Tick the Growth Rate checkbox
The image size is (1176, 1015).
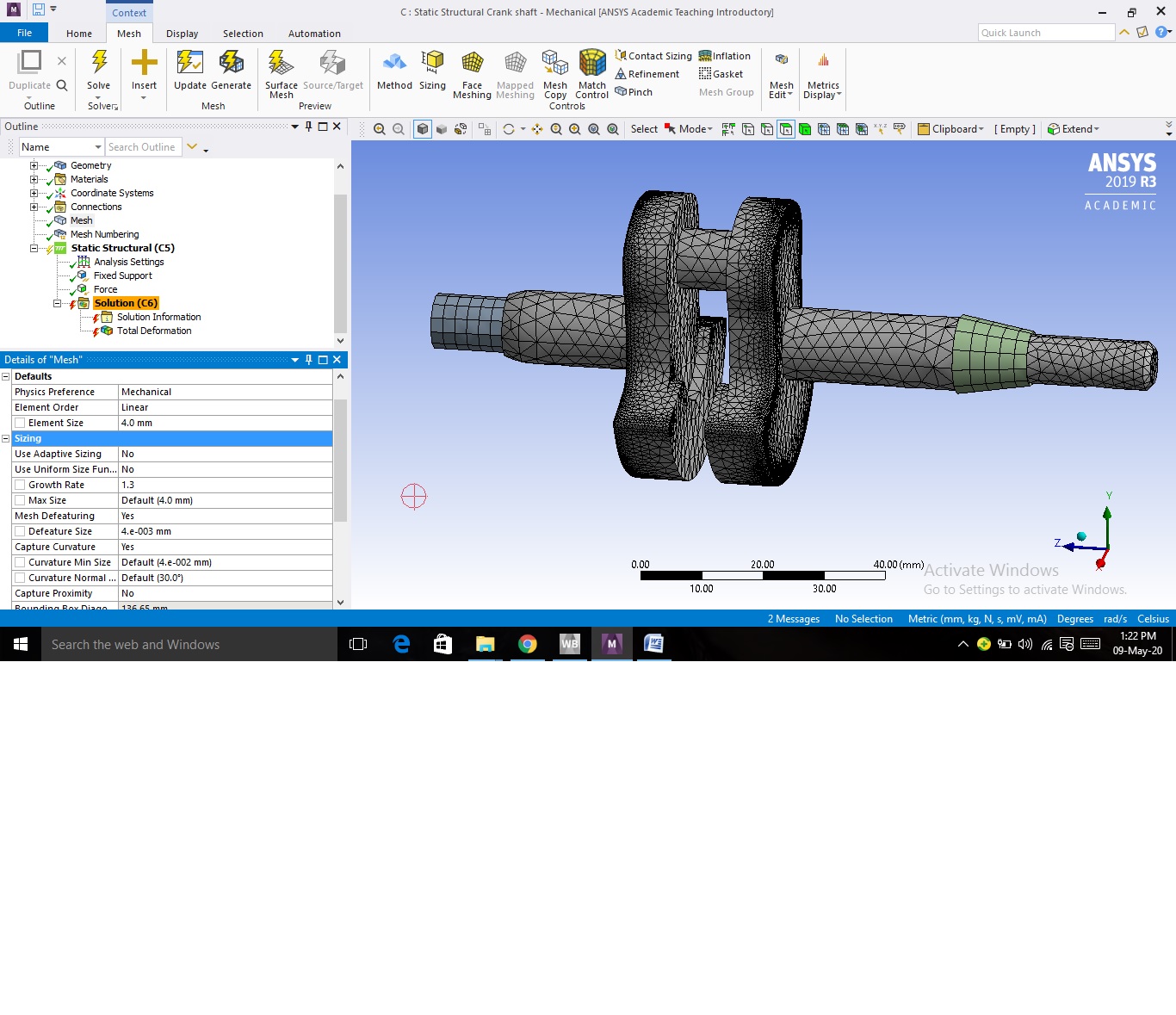click(20, 485)
